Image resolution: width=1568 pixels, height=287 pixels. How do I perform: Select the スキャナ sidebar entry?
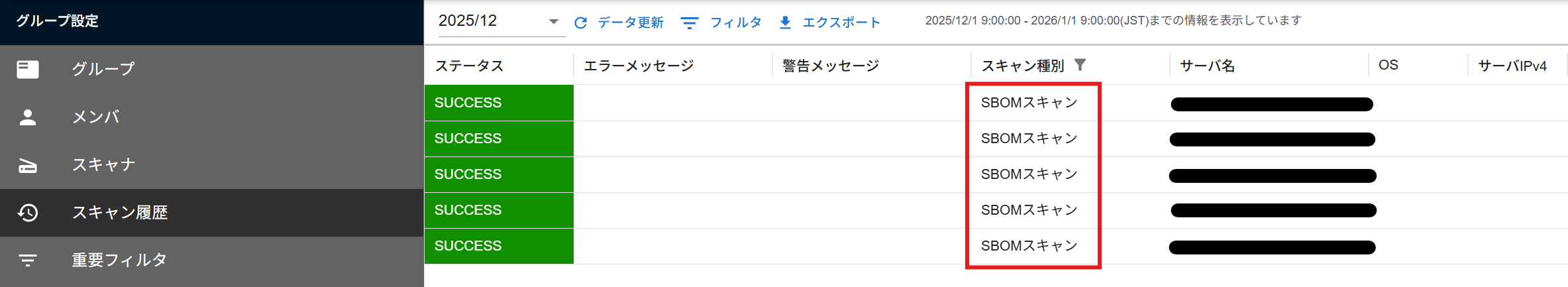pyautogui.click(x=103, y=165)
